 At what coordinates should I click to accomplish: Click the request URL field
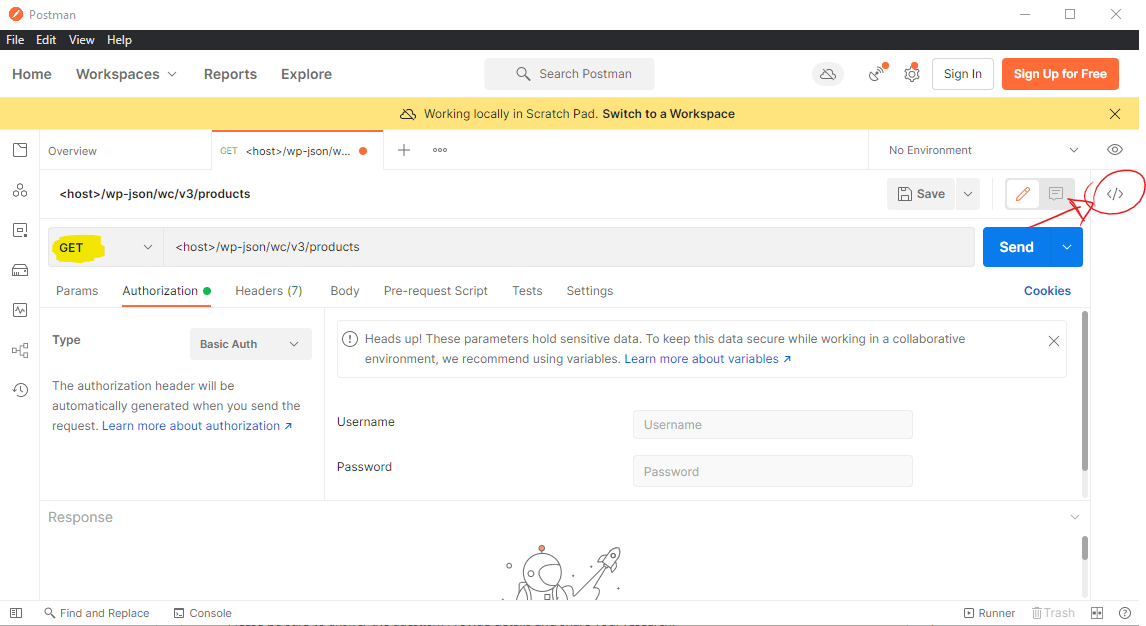[569, 247]
